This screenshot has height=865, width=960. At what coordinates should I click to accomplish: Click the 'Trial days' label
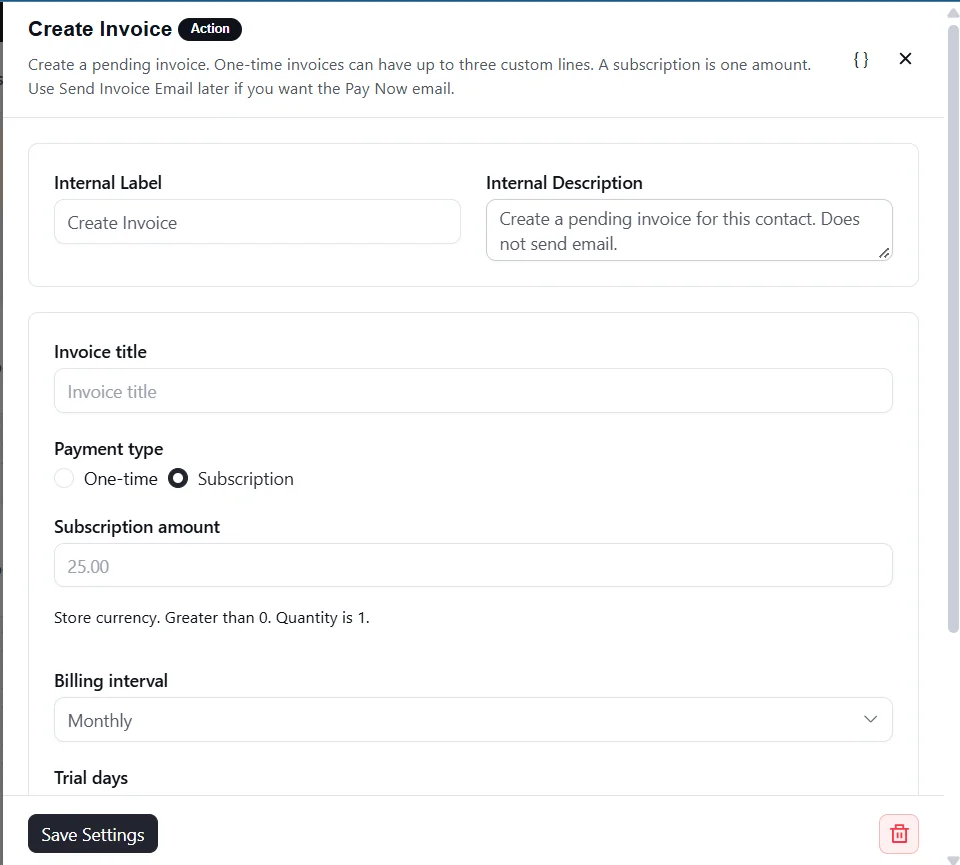coord(91,777)
